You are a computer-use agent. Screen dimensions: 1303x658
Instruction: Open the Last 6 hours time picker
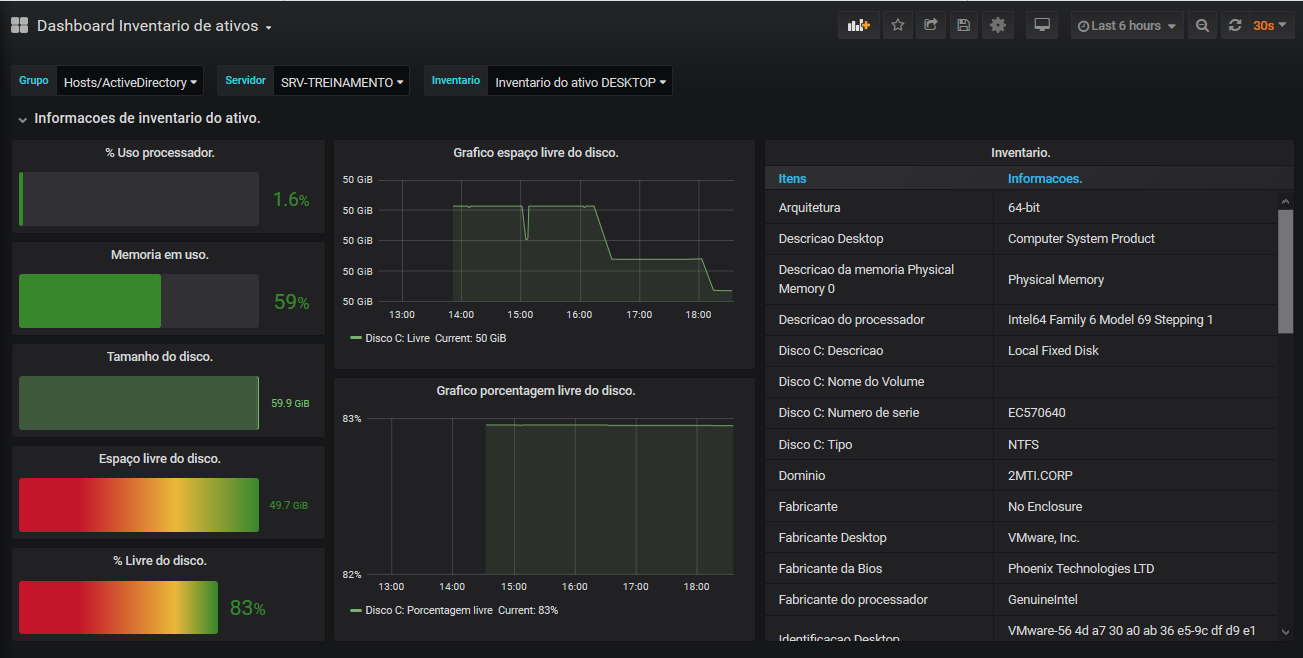[x=1126, y=26]
